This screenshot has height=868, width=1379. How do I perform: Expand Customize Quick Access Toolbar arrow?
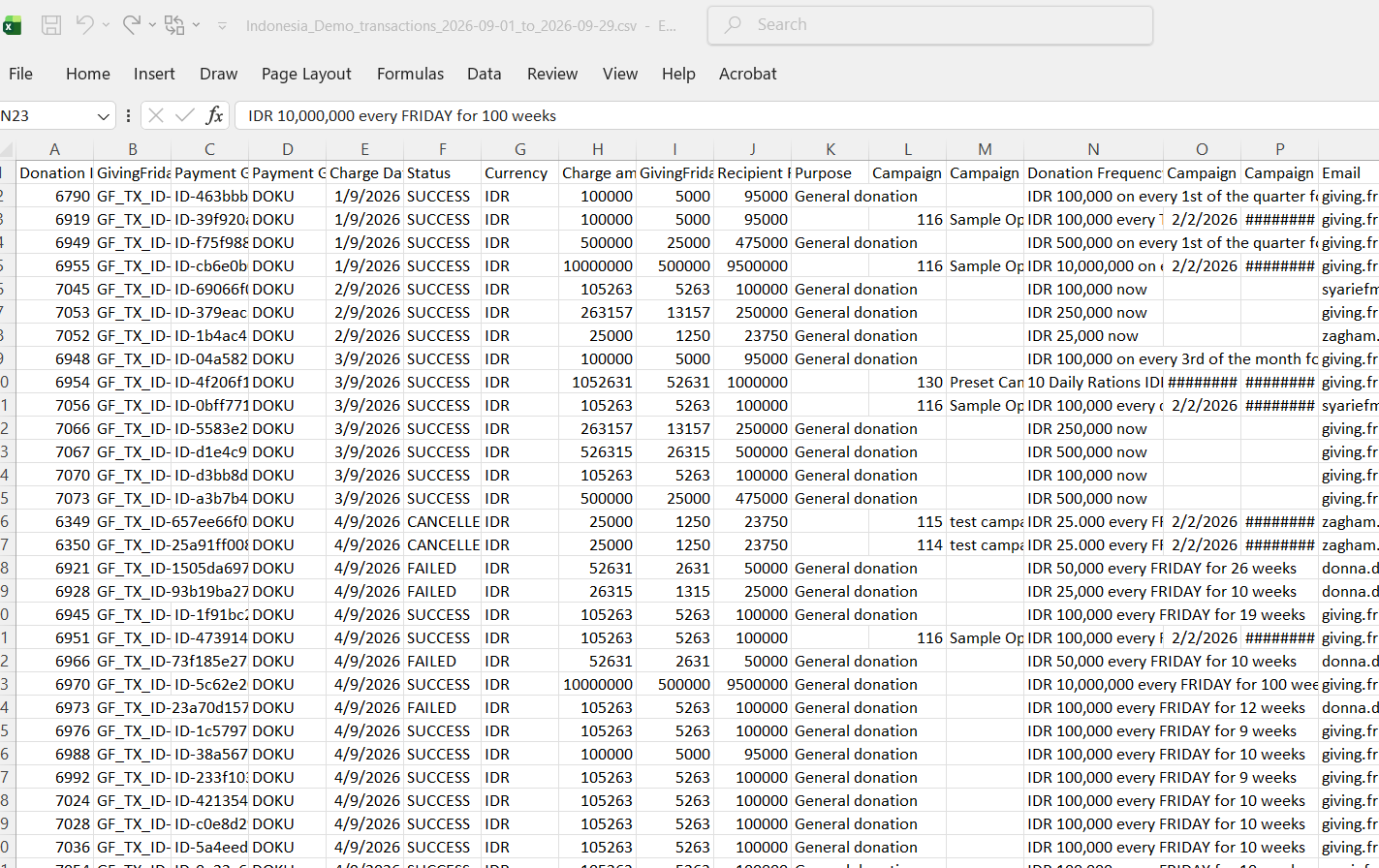pos(222,25)
